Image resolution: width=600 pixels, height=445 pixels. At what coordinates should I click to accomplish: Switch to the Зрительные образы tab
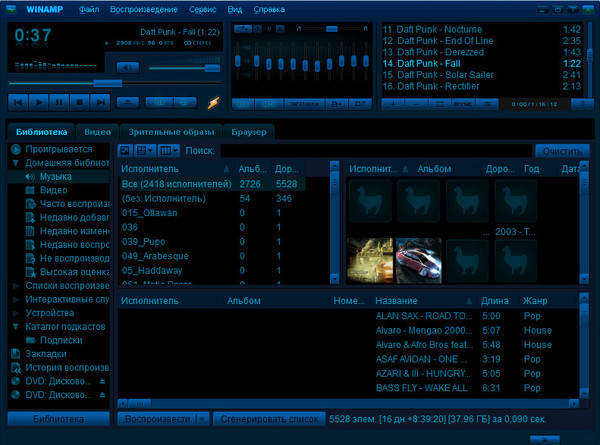(x=171, y=132)
